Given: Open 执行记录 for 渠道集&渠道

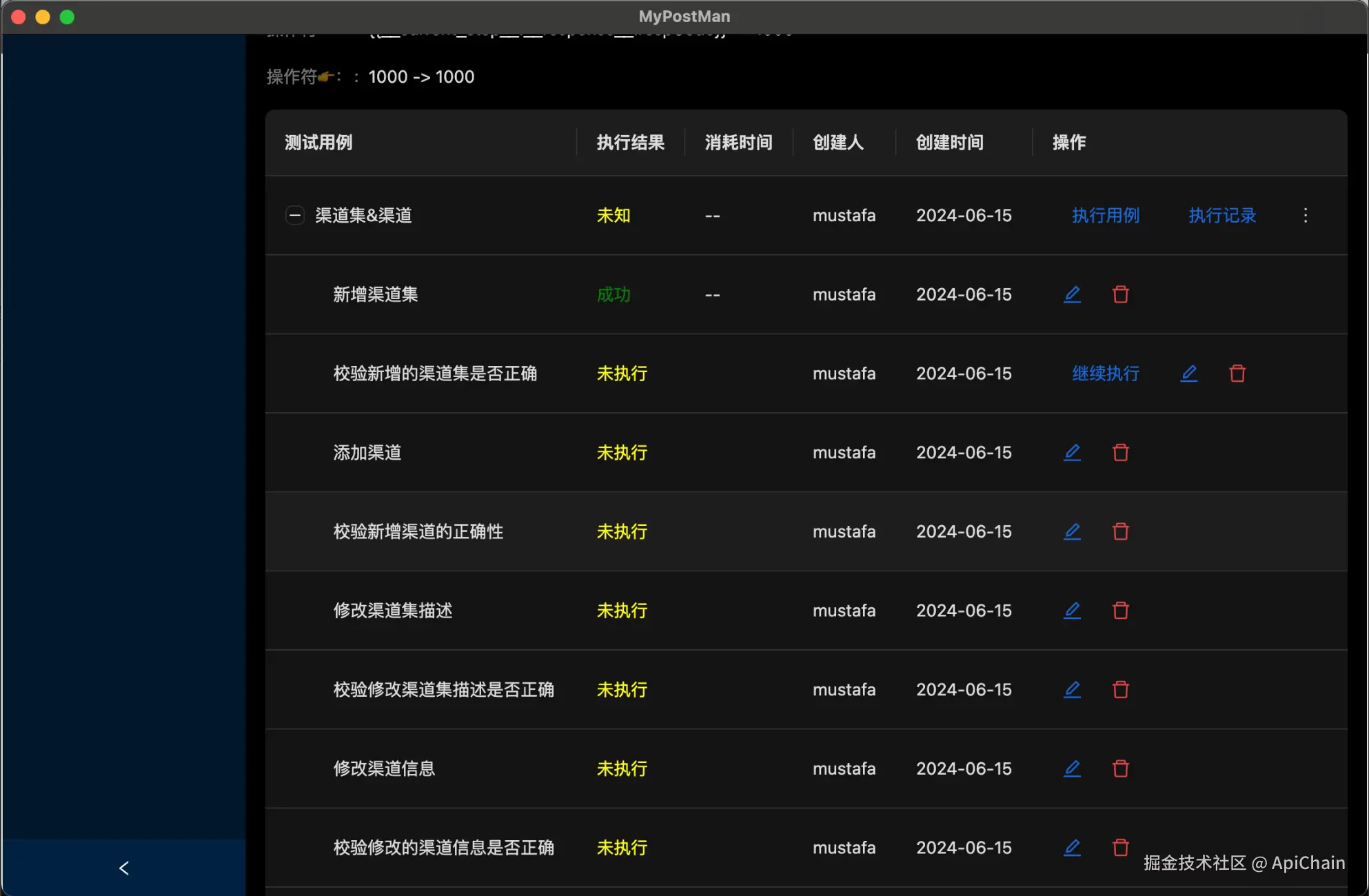Looking at the screenshot, I should 1221,215.
